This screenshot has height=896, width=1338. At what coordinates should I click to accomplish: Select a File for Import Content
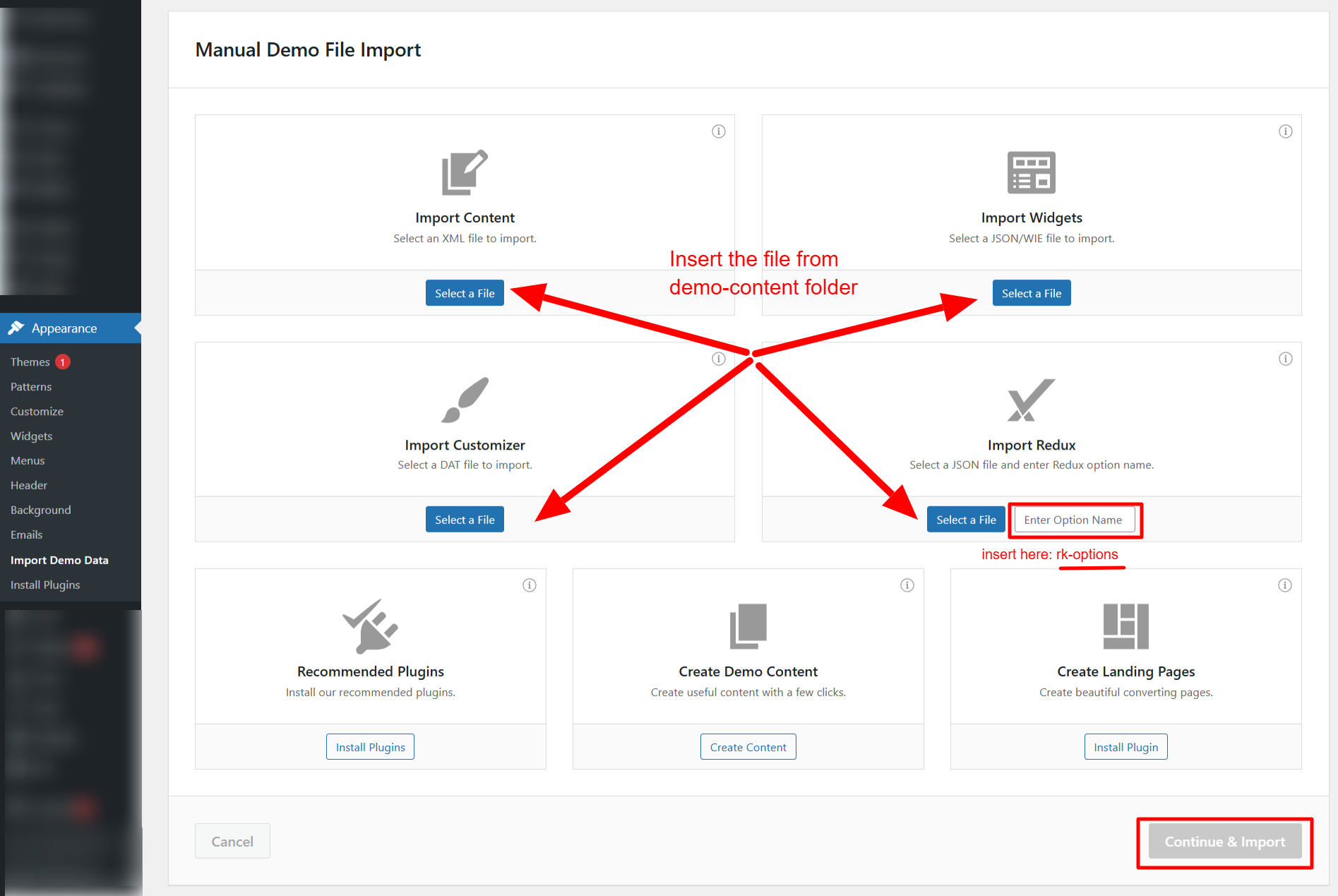(x=465, y=292)
